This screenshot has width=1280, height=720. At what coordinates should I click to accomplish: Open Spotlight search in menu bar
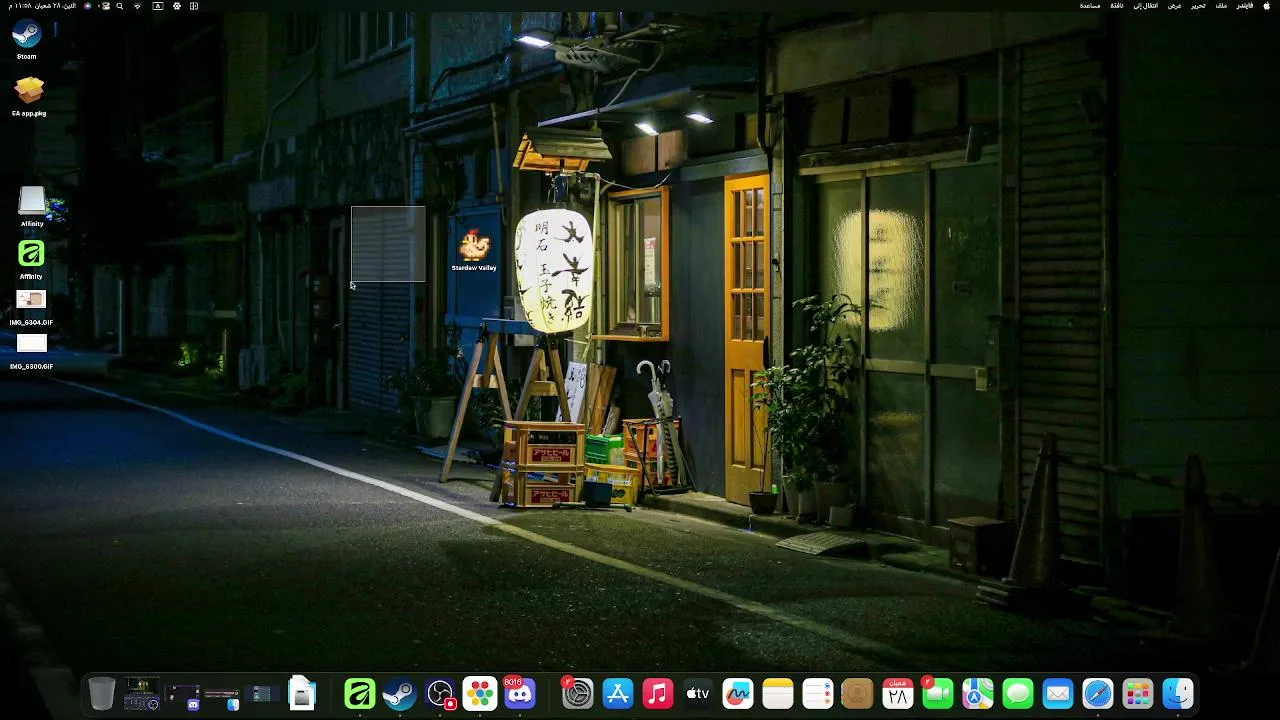tap(120, 6)
